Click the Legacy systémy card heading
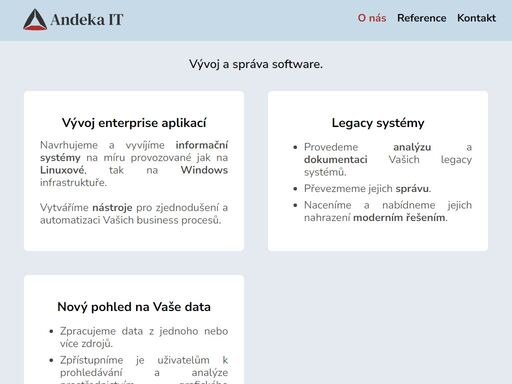Viewport: 512px width, 384px height. click(378, 123)
